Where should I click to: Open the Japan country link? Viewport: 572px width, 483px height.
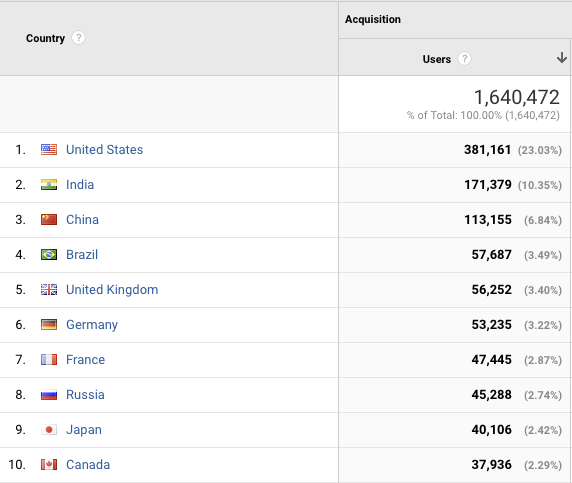84,430
